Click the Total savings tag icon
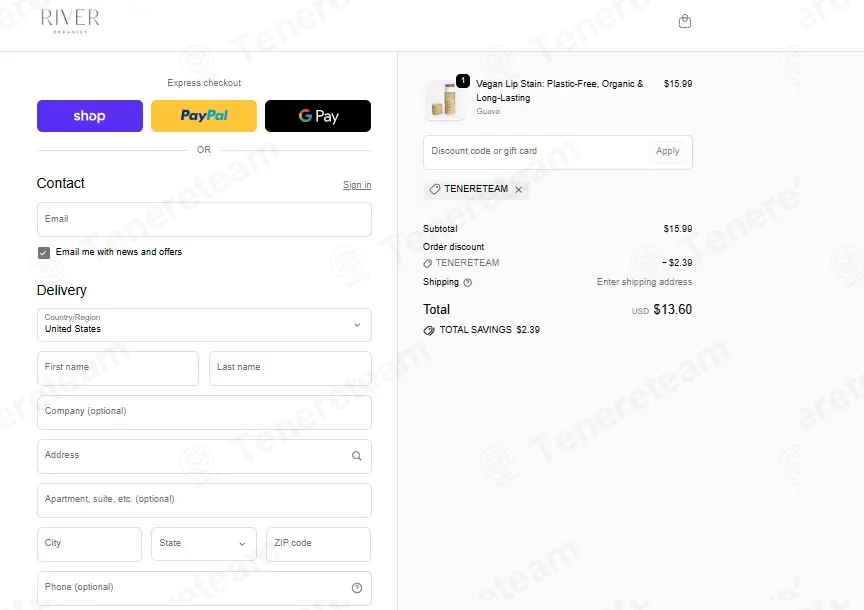 click(x=429, y=331)
